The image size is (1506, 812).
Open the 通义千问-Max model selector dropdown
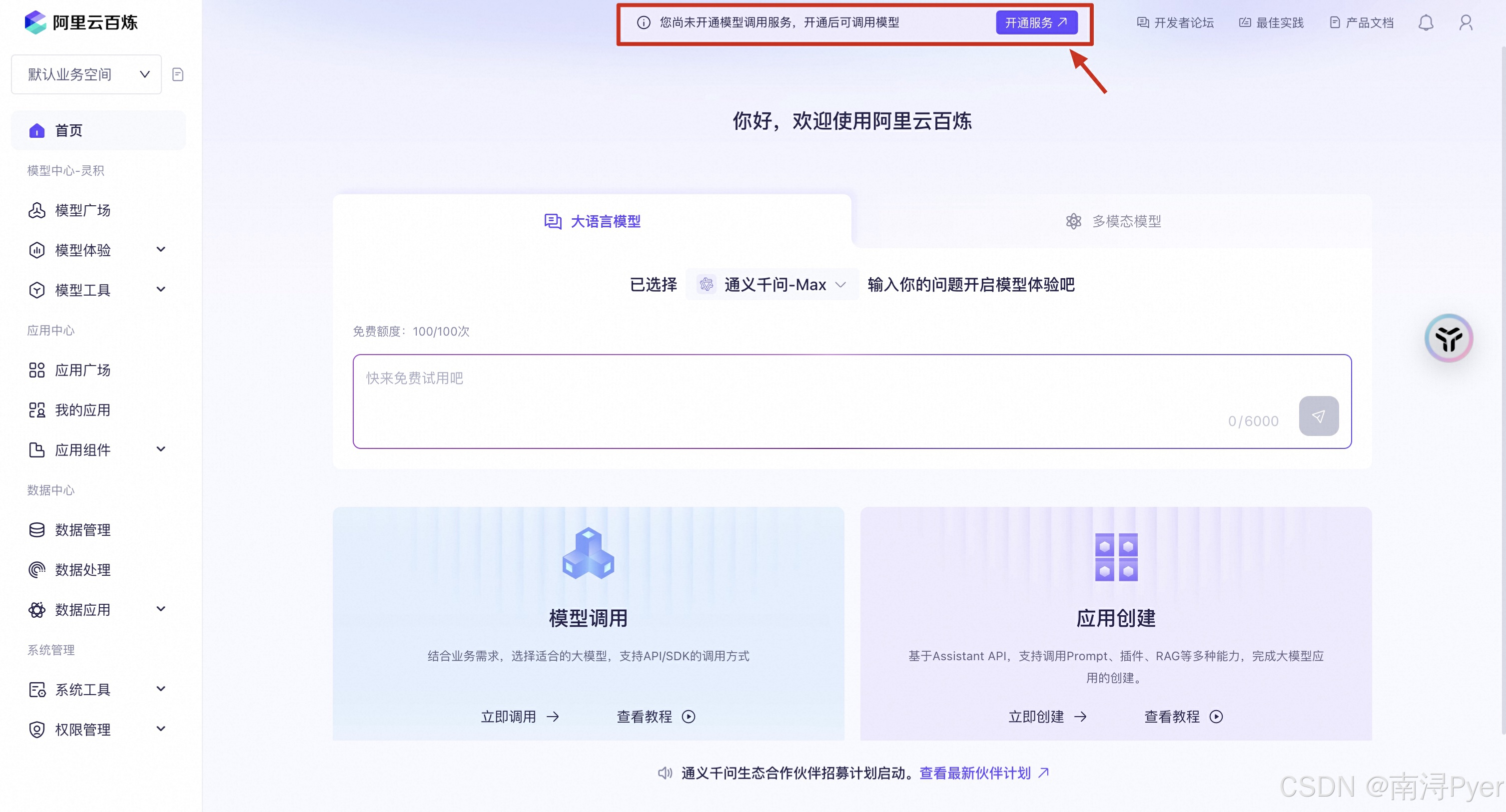[x=771, y=285]
